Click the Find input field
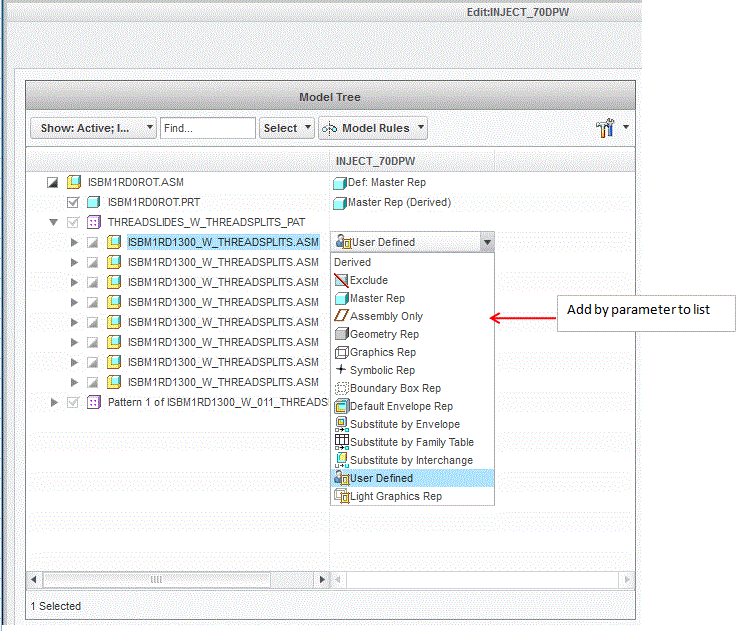 [x=208, y=128]
